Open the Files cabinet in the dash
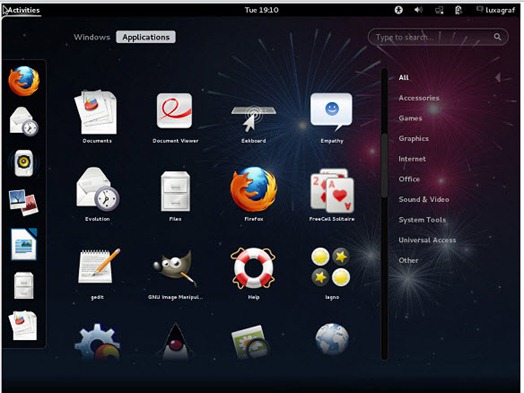The width and height of the screenshot is (524, 393). (x=24, y=285)
